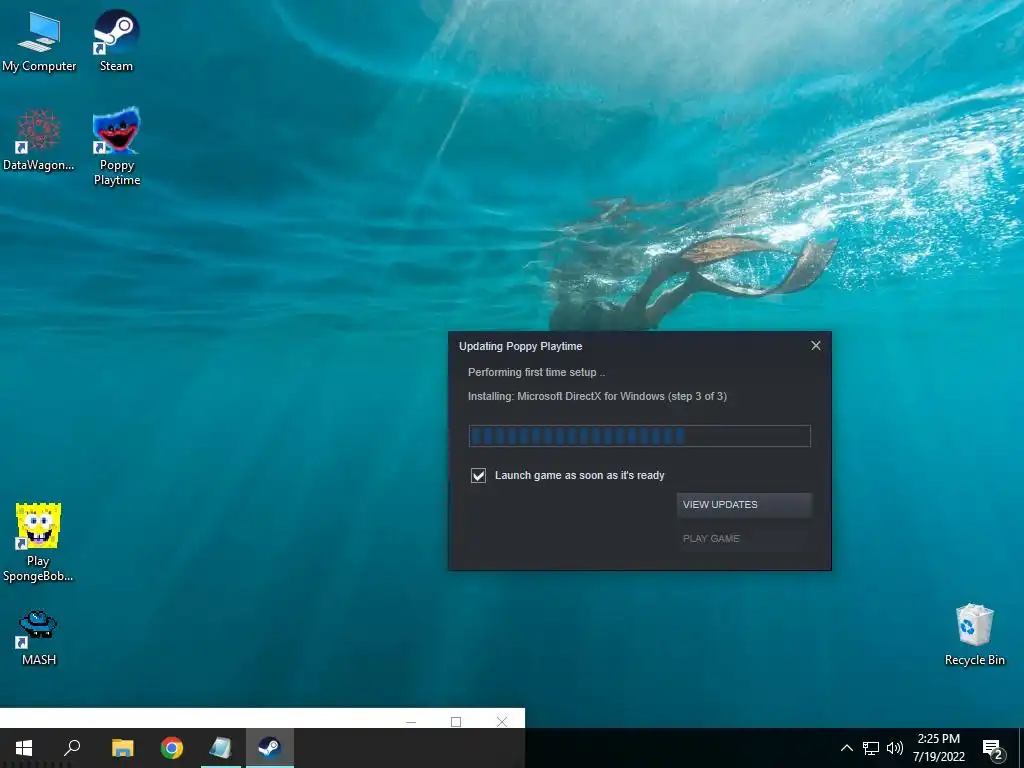Image resolution: width=1024 pixels, height=768 pixels.
Task: Select the Recycle Bin icon
Action: [x=974, y=635]
